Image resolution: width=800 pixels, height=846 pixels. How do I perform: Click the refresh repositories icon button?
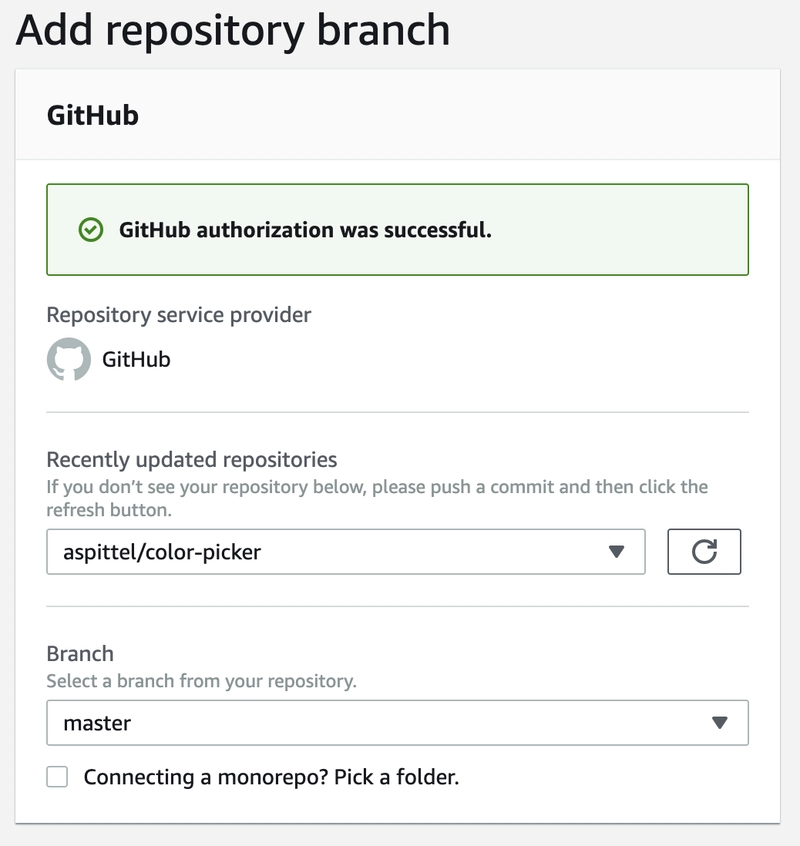pyautogui.click(x=704, y=551)
